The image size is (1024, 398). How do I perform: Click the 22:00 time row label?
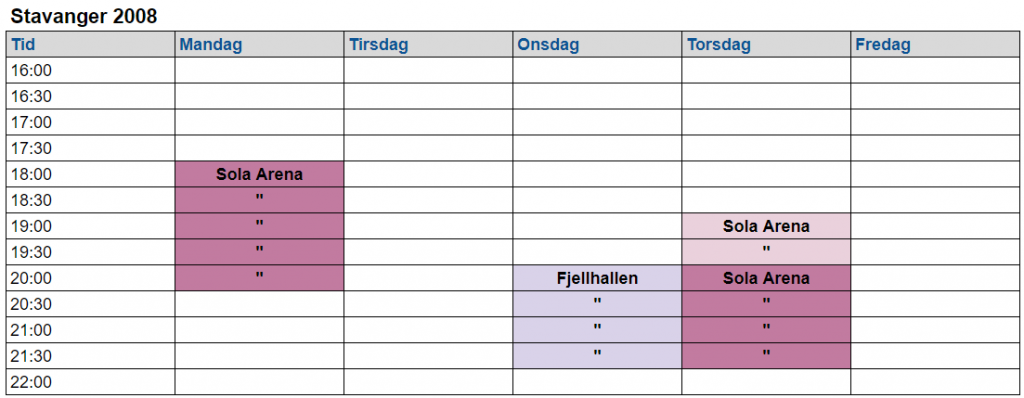(91, 382)
